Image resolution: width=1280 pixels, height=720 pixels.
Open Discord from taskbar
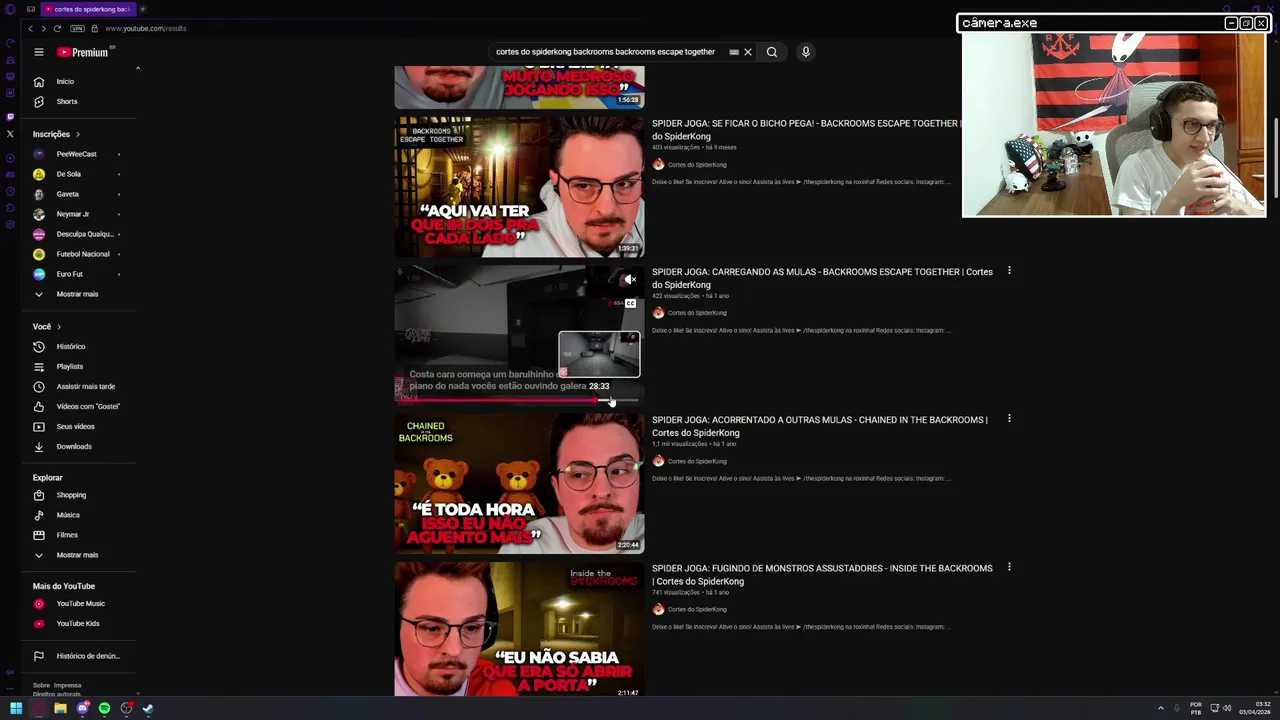point(82,708)
